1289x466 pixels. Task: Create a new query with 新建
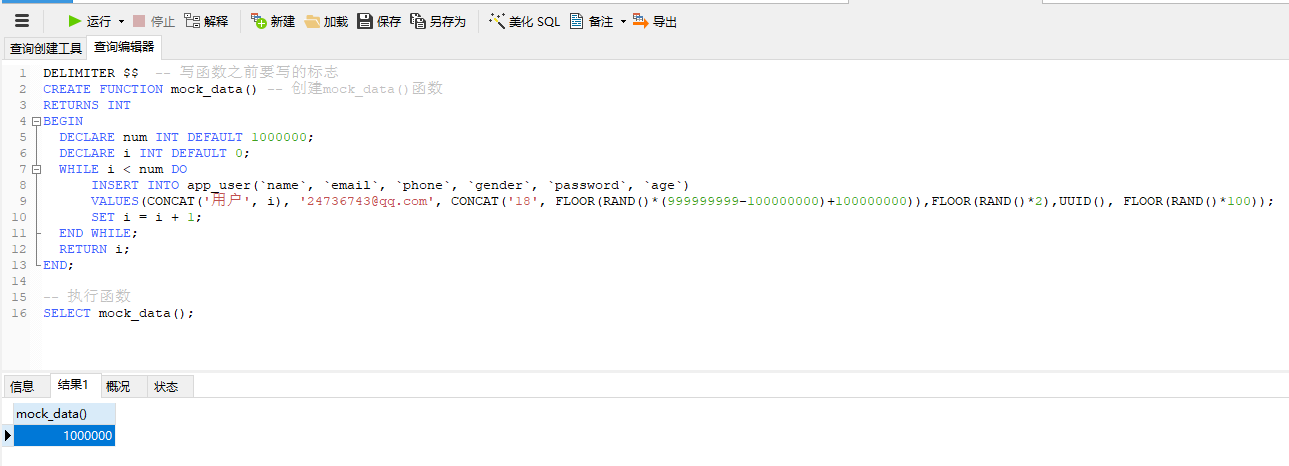tap(272, 21)
